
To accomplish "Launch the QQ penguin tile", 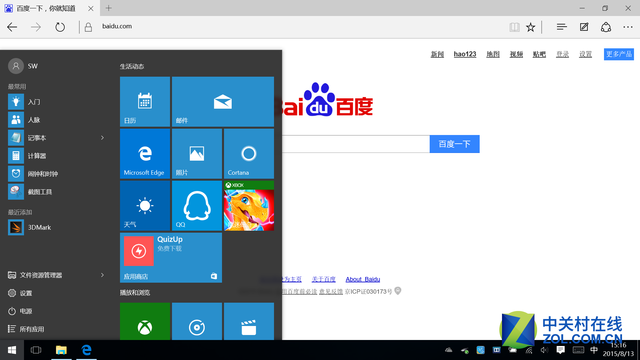I will point(197,206).
